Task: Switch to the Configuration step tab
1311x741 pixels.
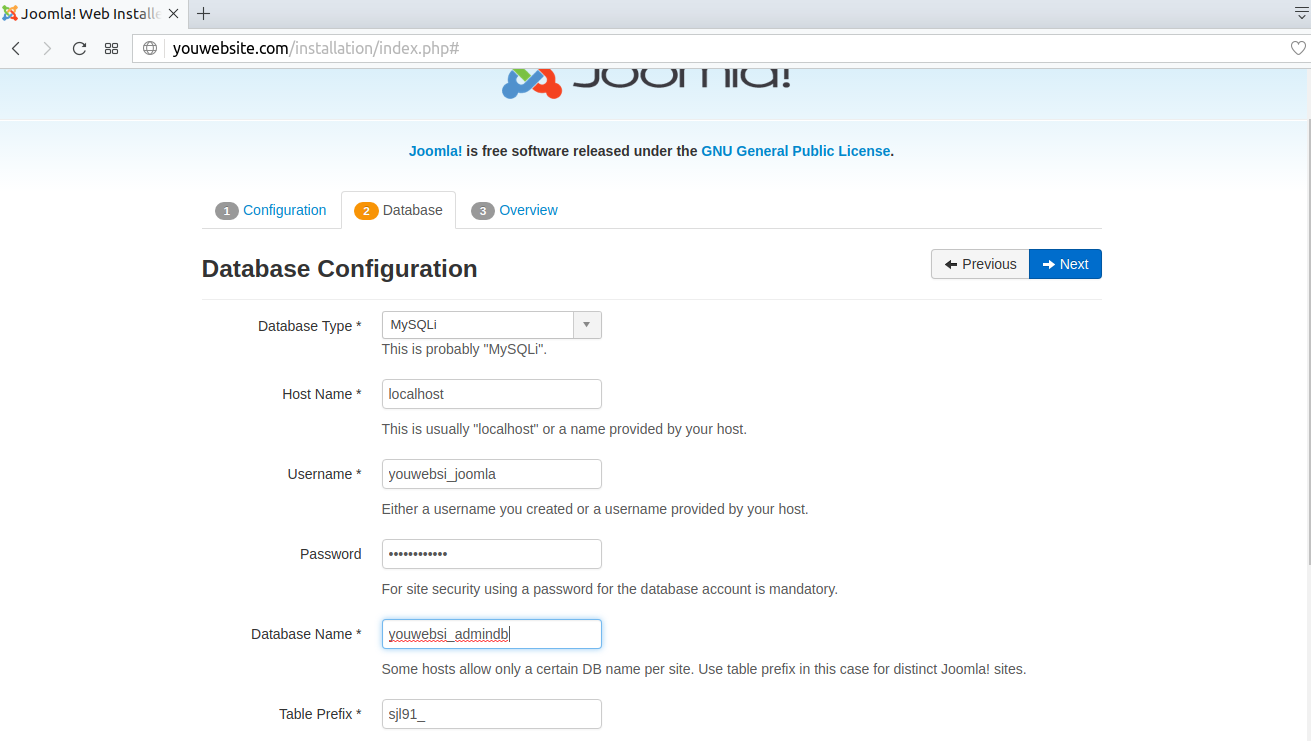Action: [x=271, y=210]
